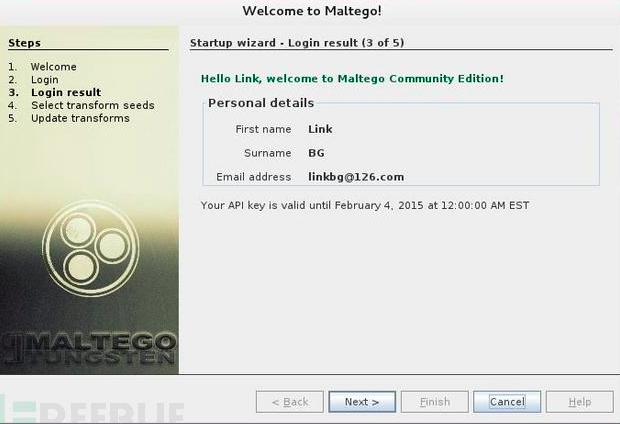
Task: Click the Select transform seeds step
Action: pyautogui.click(x=93, y=105)
